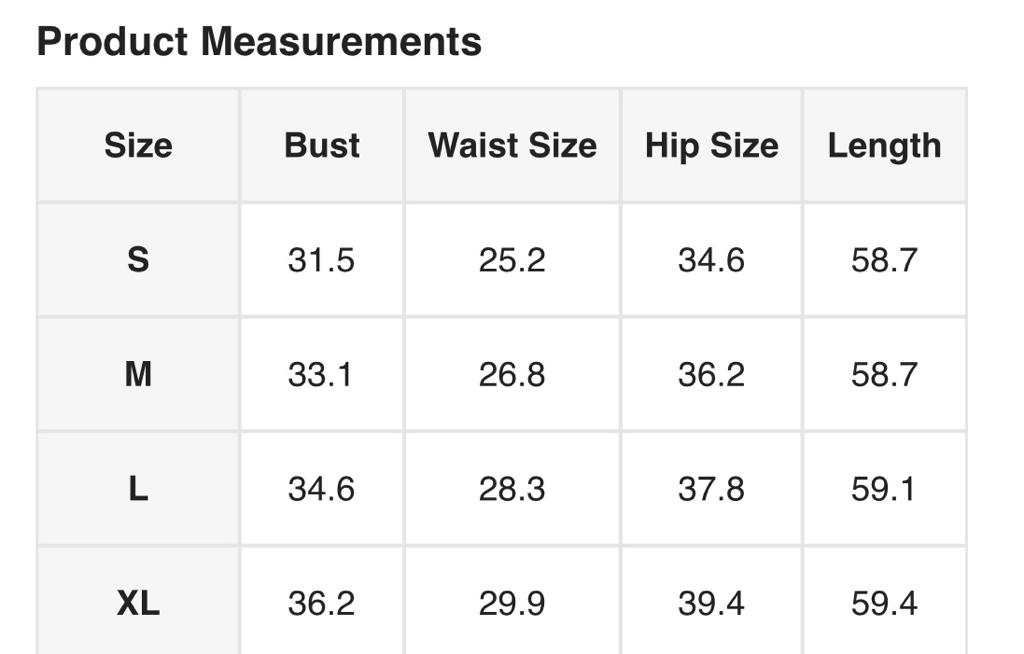Select the M size row label
Image resolution: width=1024 pixels, height=654 pixels.
(138, 375)
